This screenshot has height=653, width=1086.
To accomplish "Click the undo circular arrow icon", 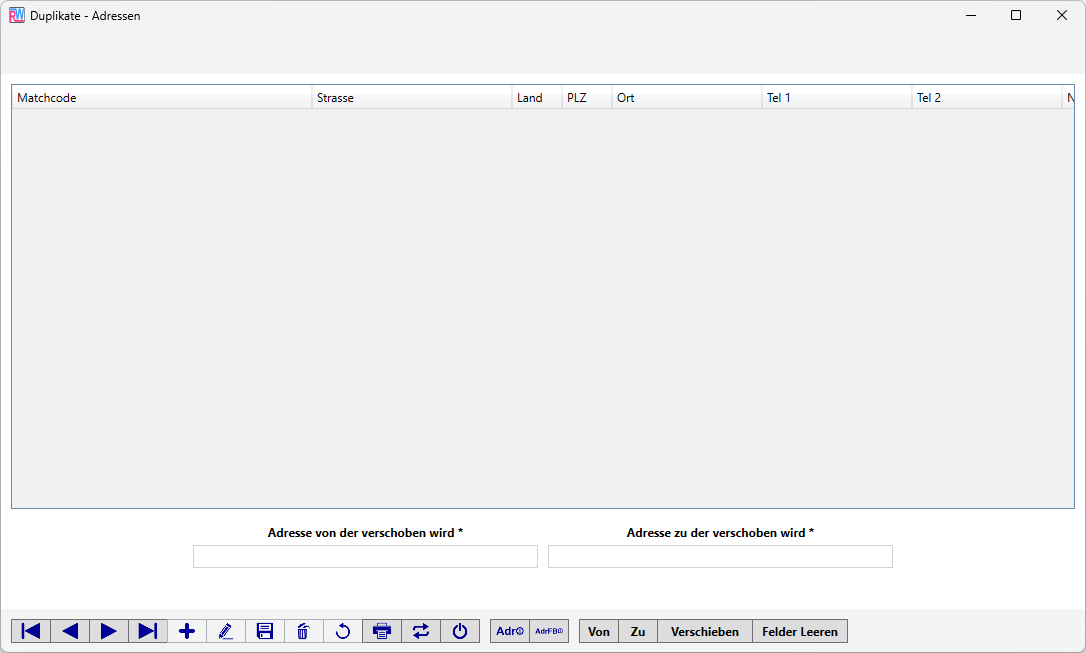I will pos(343,631).
